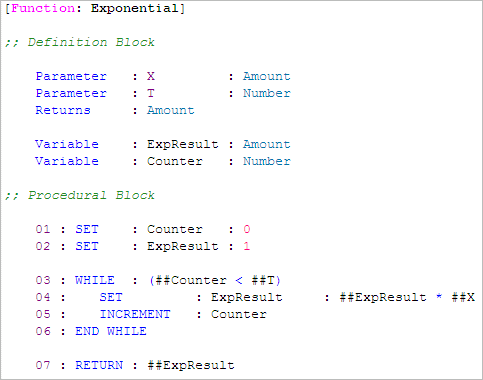Click the ##Counter < ##T condition
Screen dimensions: 483x380
(215, 280)
